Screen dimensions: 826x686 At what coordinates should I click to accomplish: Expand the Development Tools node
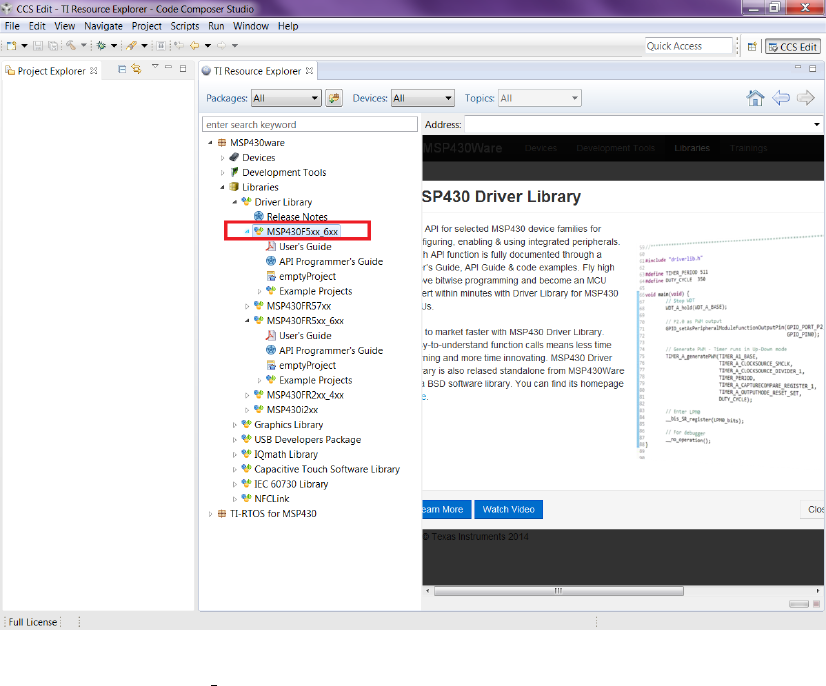coord(222,172)
